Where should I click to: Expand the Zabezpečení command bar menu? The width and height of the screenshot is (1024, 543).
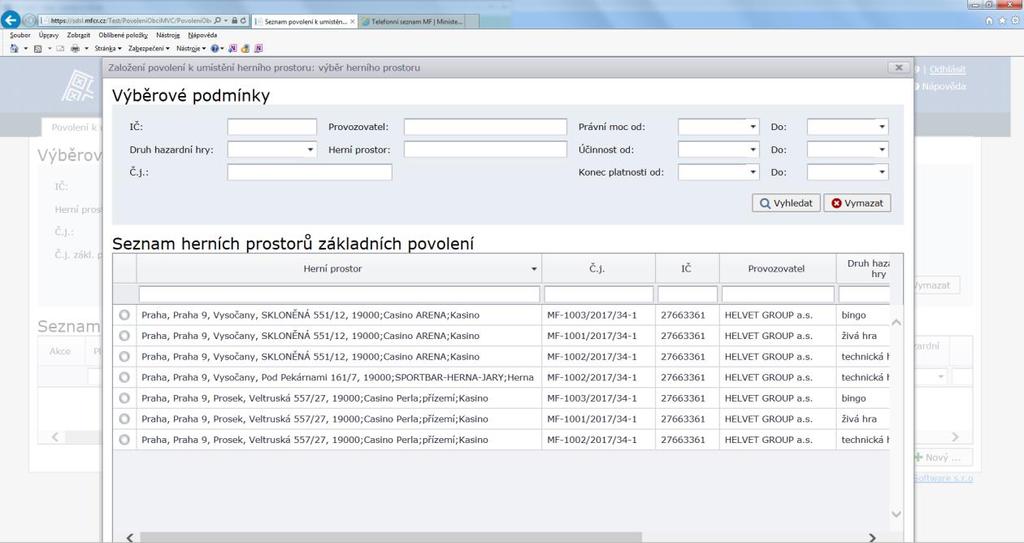(x=149, y=48)
